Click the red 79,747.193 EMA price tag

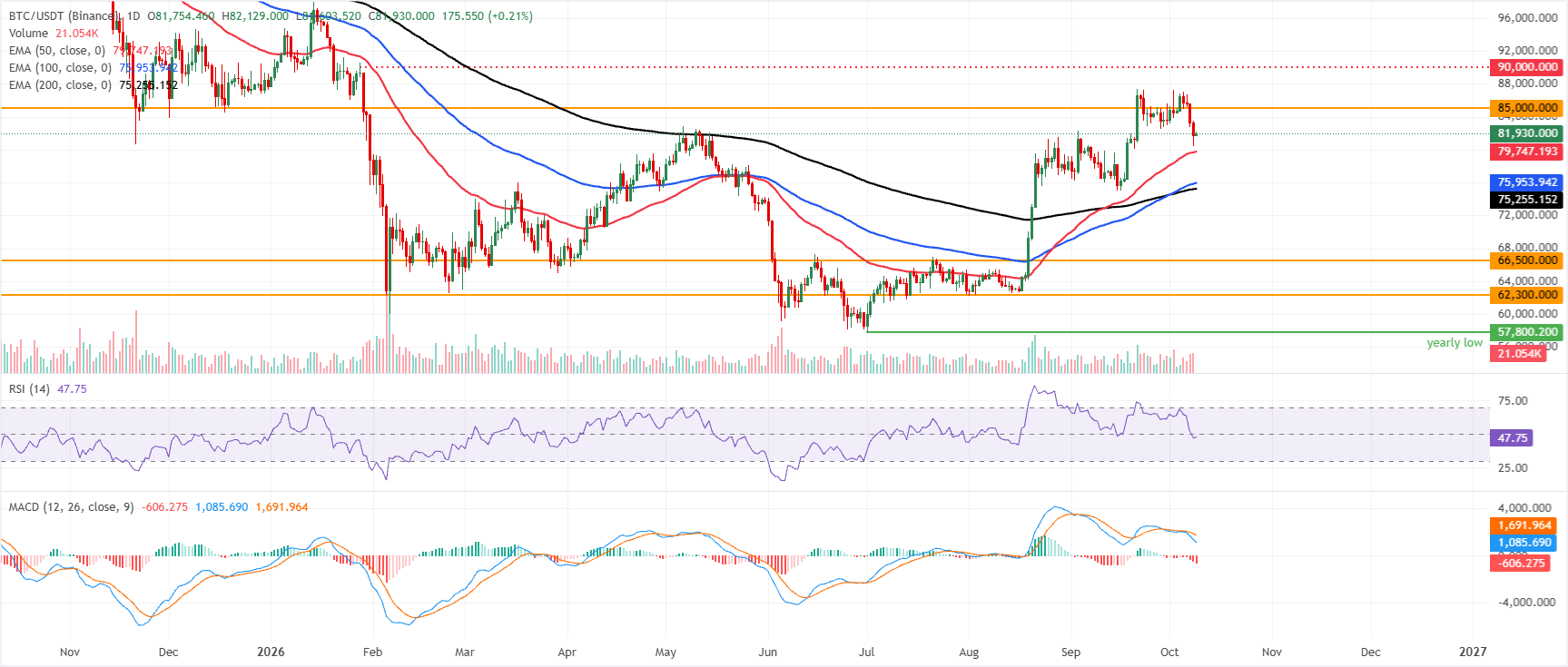[x=1527, y=152]
